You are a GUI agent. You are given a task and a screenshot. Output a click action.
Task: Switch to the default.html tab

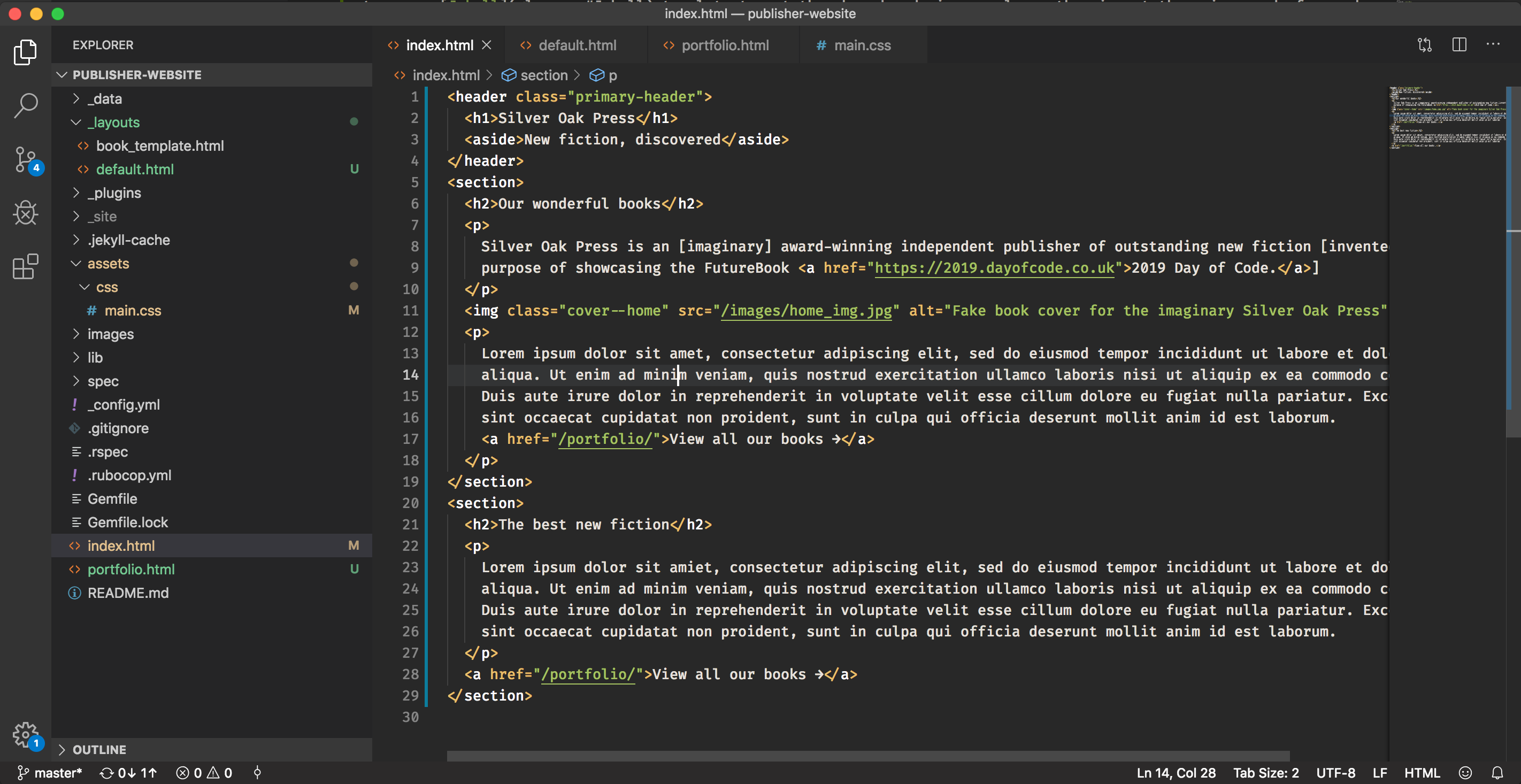(x=577, y=45)
